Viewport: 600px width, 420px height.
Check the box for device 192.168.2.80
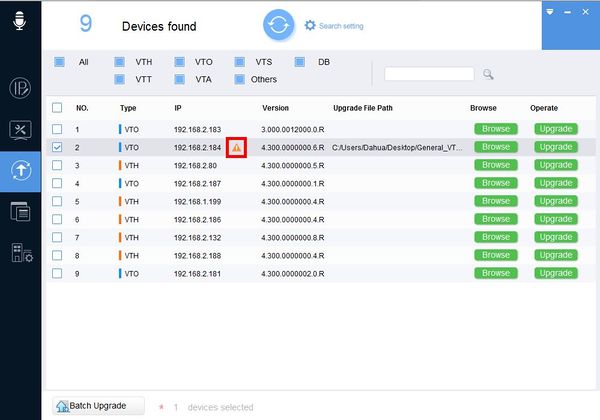pyautogui.click(x=57, y=165)
